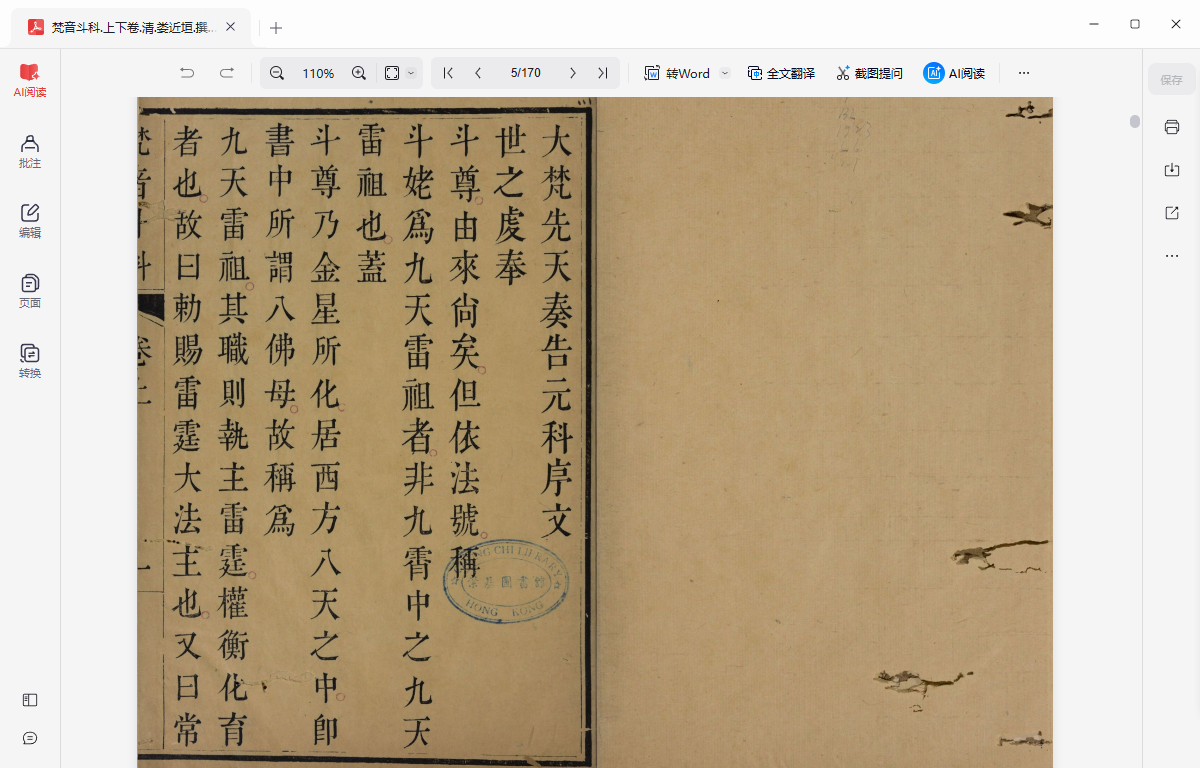Click the scanned document page
The image size is (1200, 768).
[x=595, y=432]
